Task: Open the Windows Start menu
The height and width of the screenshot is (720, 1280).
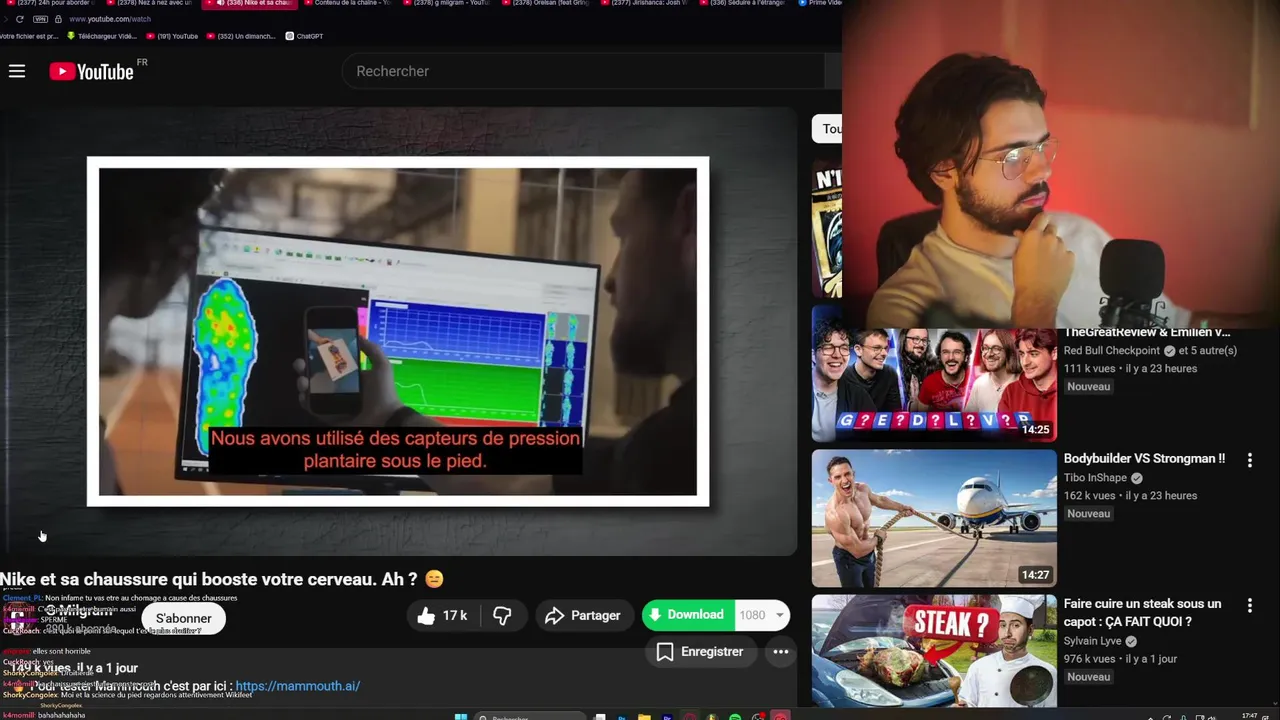Action: click(461, 716)
